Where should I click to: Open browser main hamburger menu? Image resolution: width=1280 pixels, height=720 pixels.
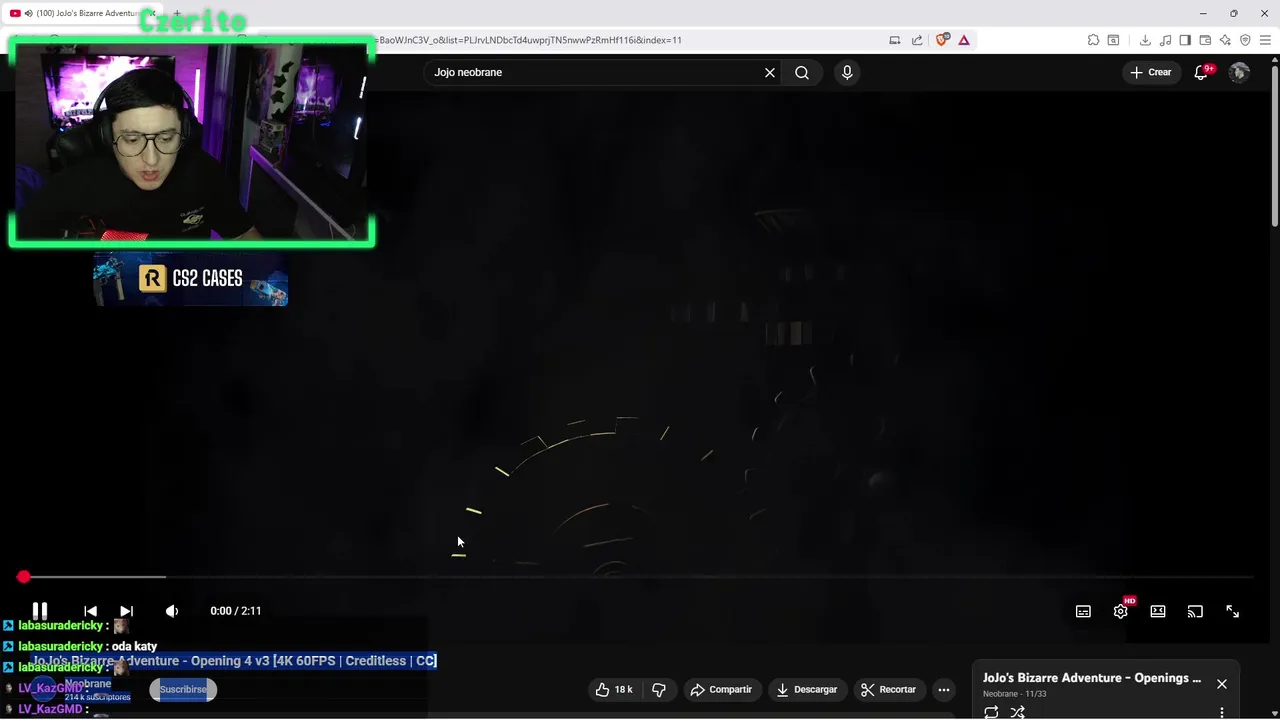tap(1265, 40)
